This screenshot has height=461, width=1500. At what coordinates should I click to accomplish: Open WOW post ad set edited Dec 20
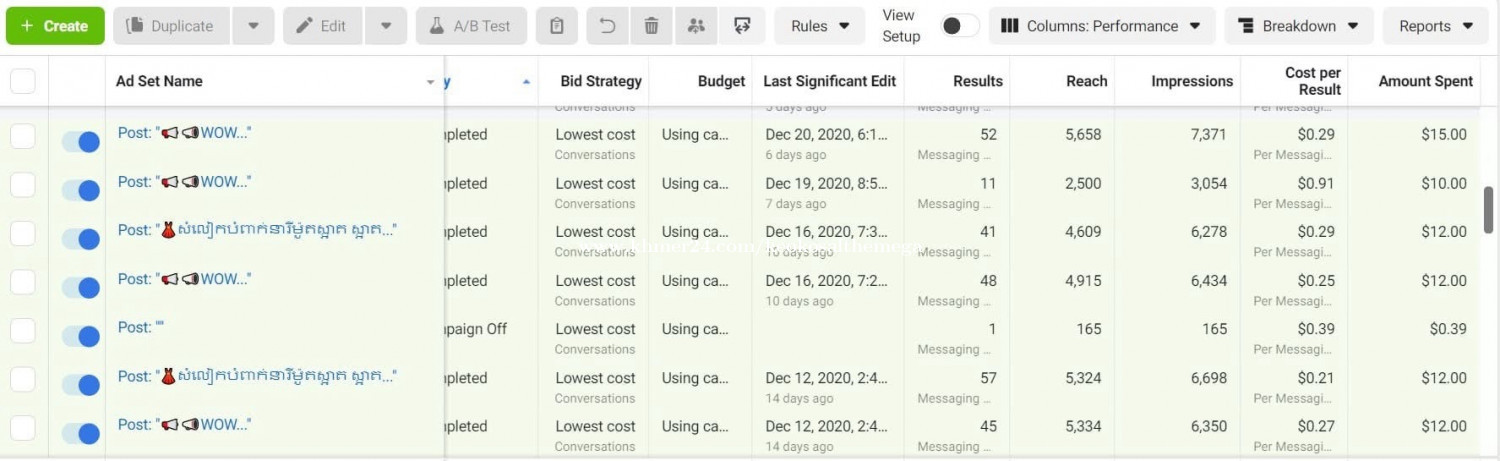point(185,132)
